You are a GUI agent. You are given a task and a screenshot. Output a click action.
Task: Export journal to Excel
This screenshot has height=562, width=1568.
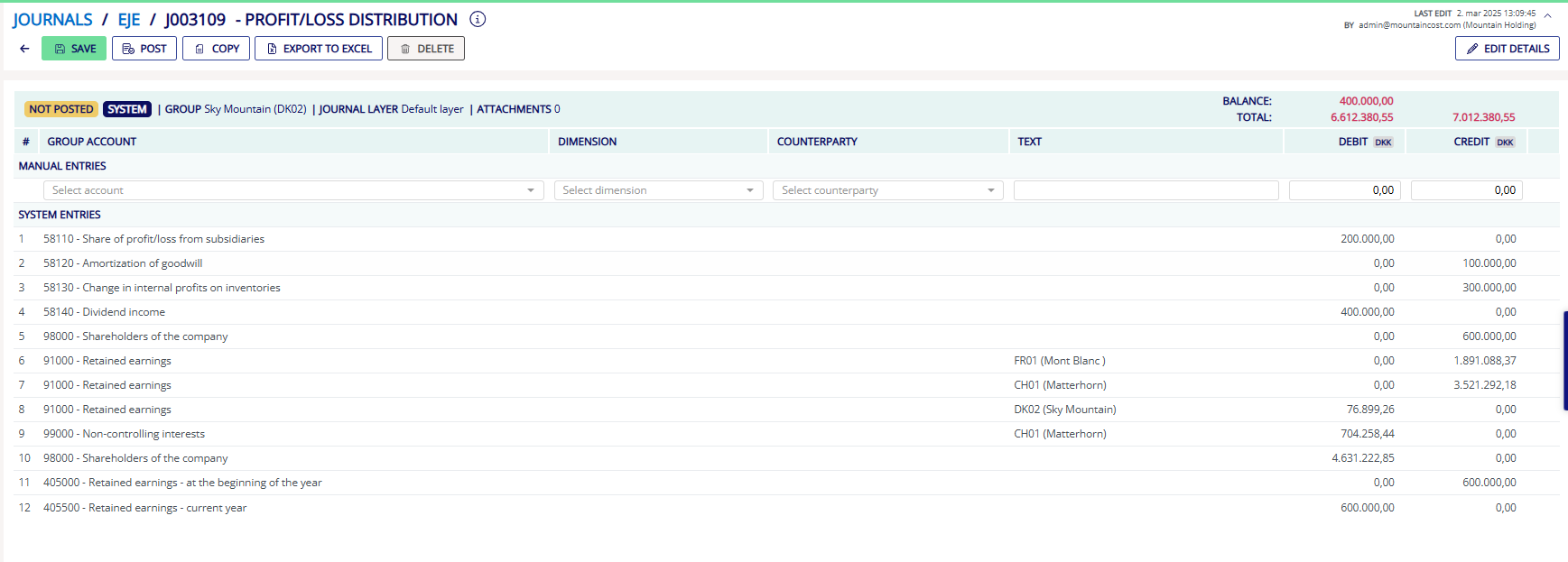click(319, 49)
